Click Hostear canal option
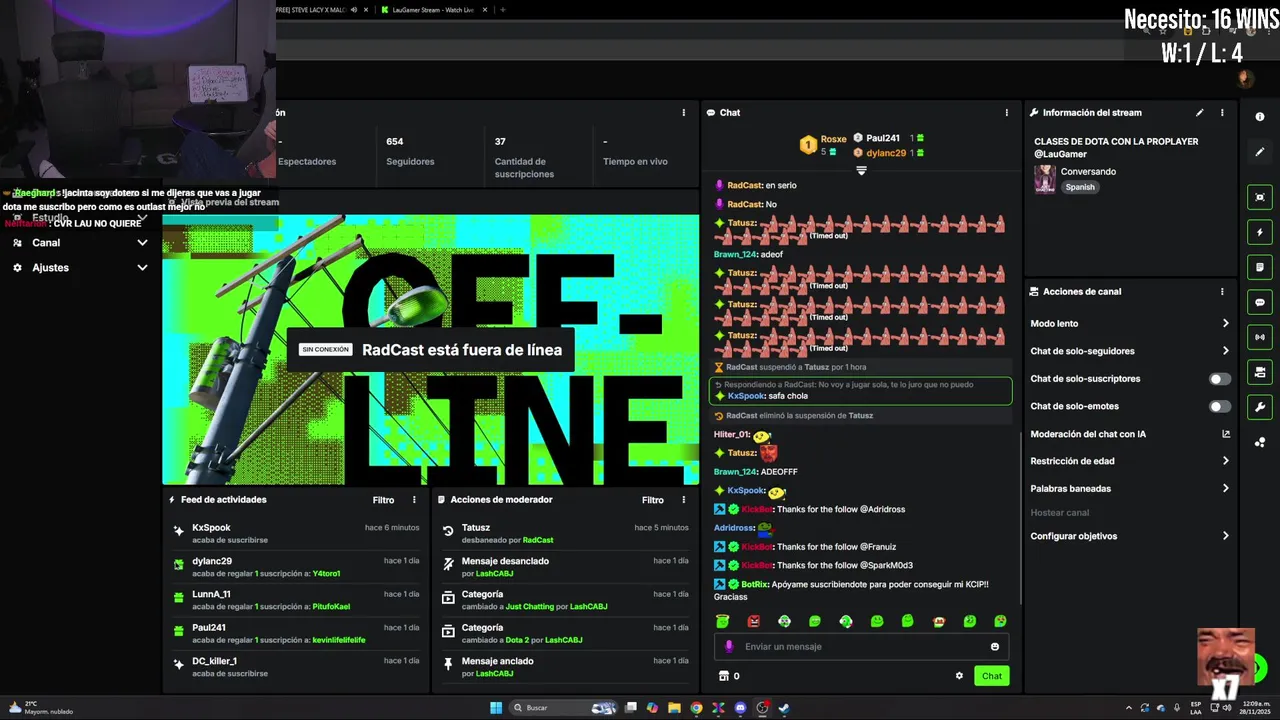 point(1060,513)
